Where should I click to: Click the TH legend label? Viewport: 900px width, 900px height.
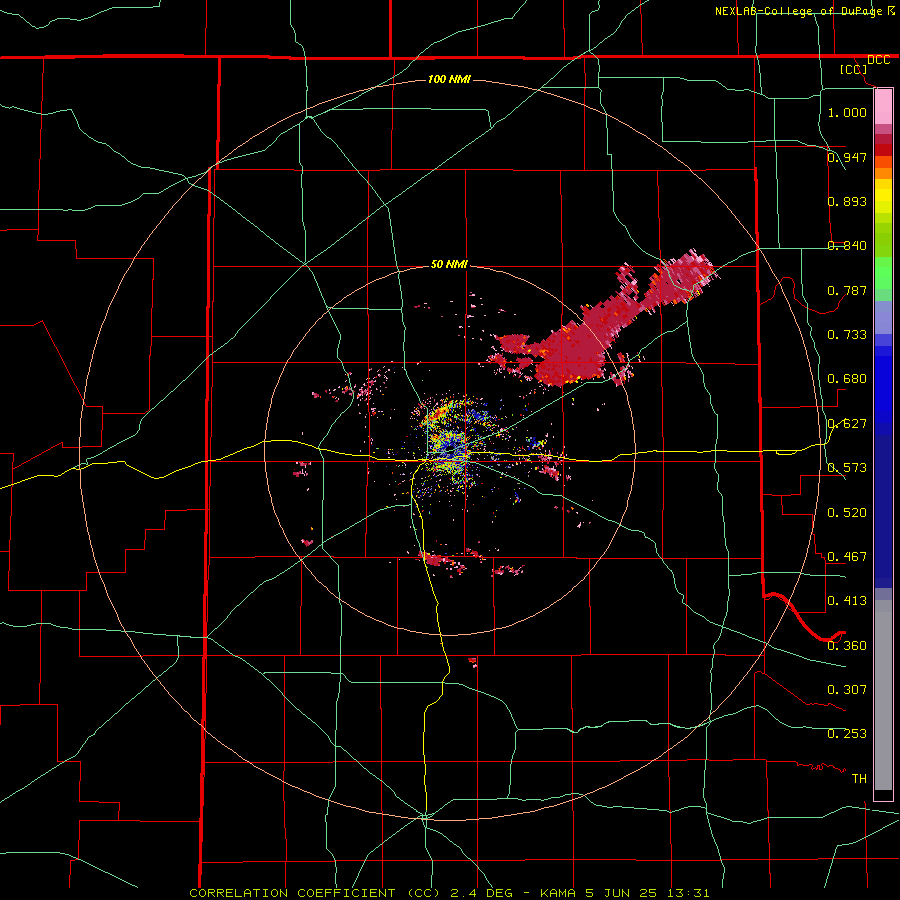(x=859, y=778)
